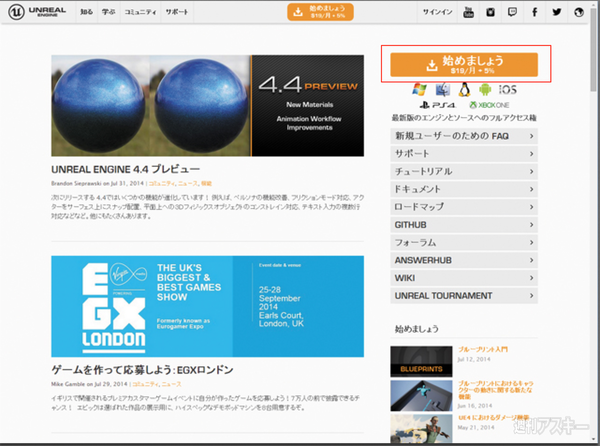Viewport: 600px width, 446px height.
Task: Click the Xbox One logo
Action: [489, 105]
